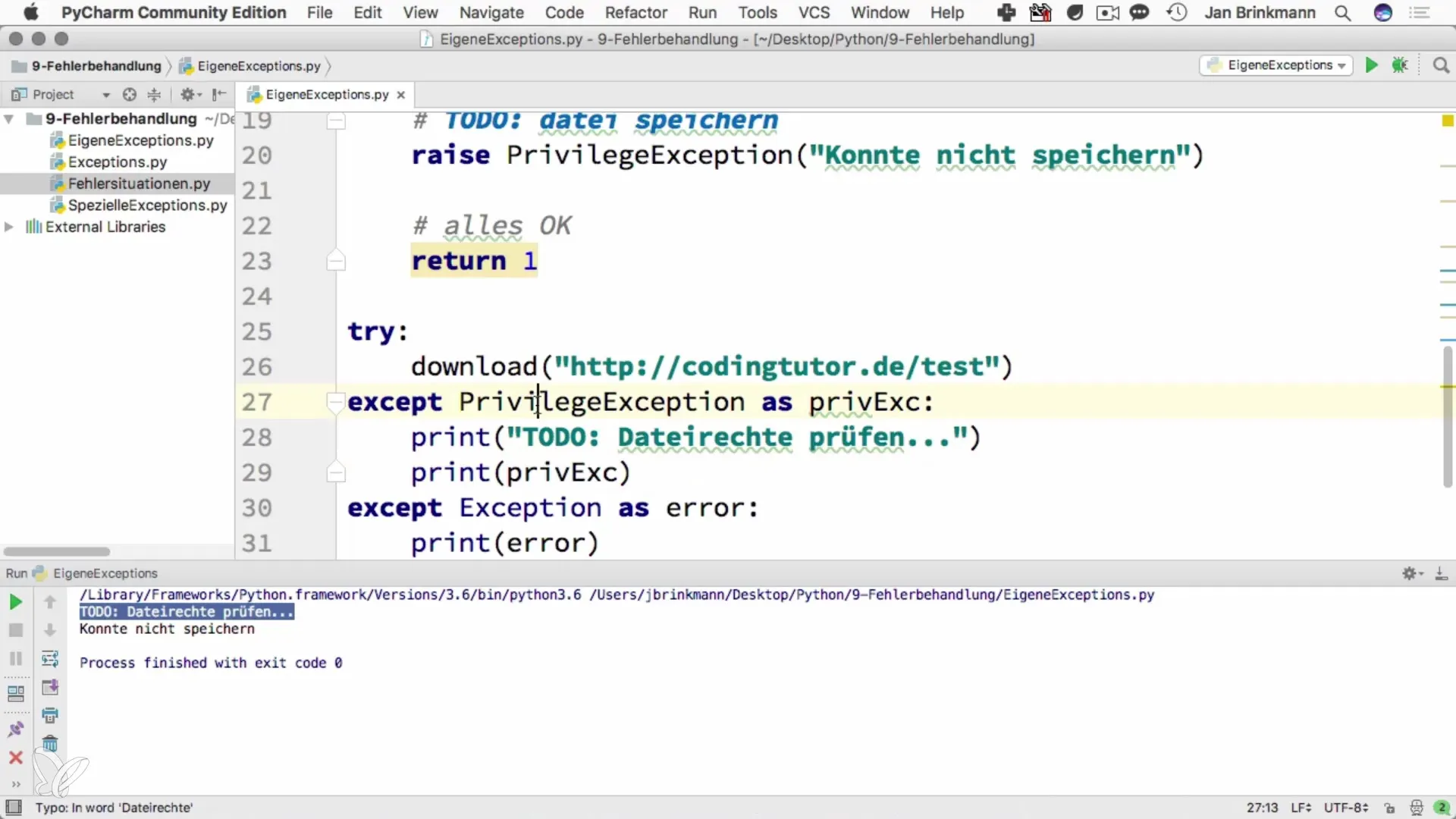Toggle soft-wrap in Run console
1456x819 pixels.
tap(50, 658)
